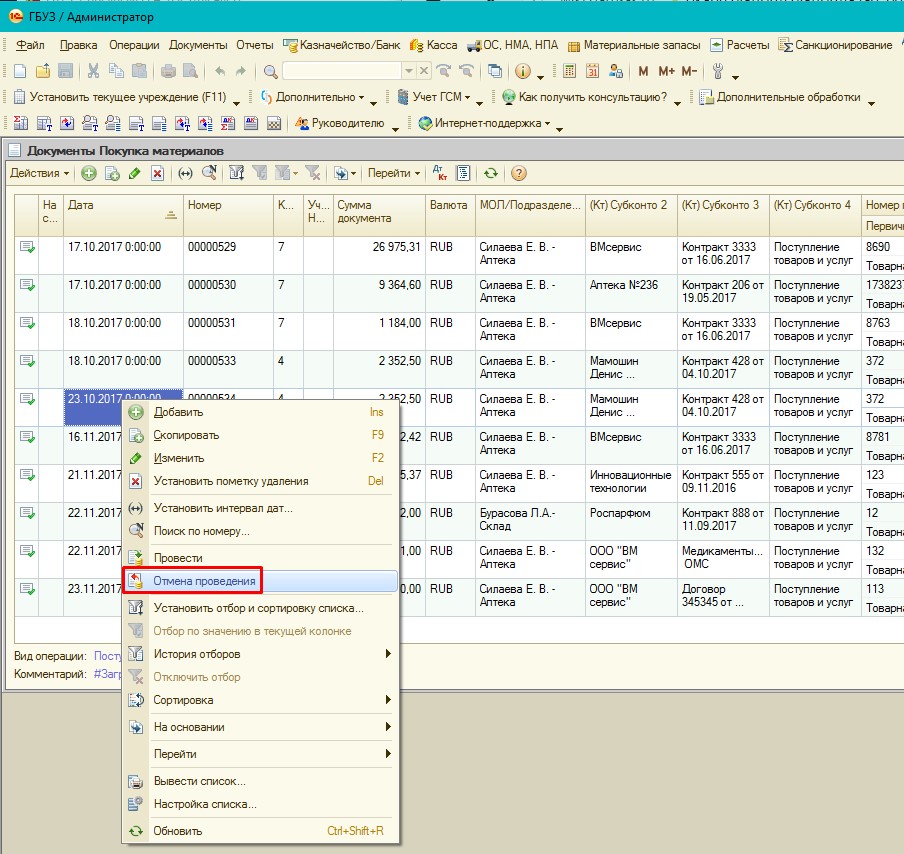
Task: Click the red X deletion mark toolbar icon
Action: 157,173
